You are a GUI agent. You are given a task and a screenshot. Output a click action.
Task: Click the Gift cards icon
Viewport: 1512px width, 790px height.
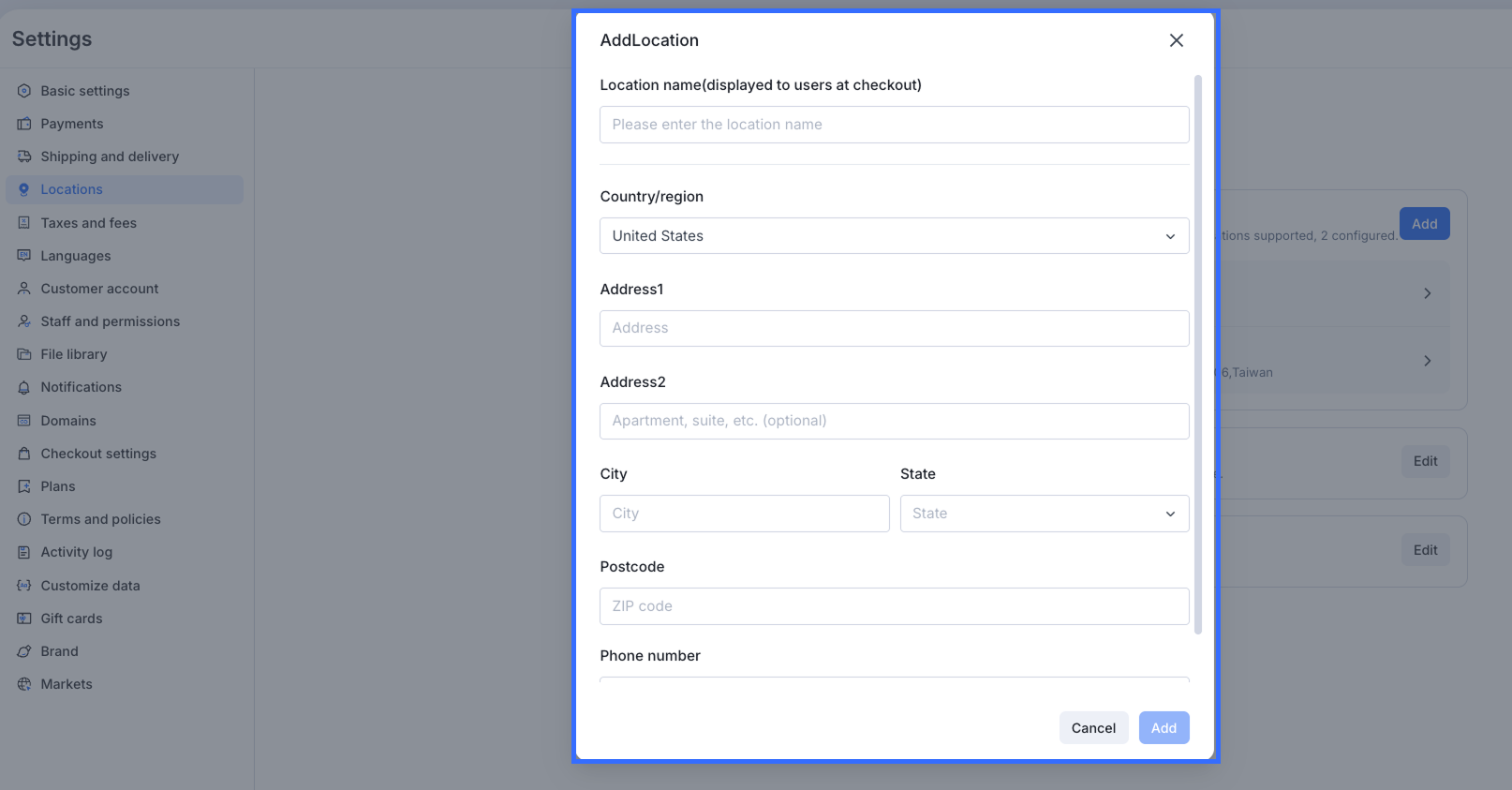click(24, 619)
